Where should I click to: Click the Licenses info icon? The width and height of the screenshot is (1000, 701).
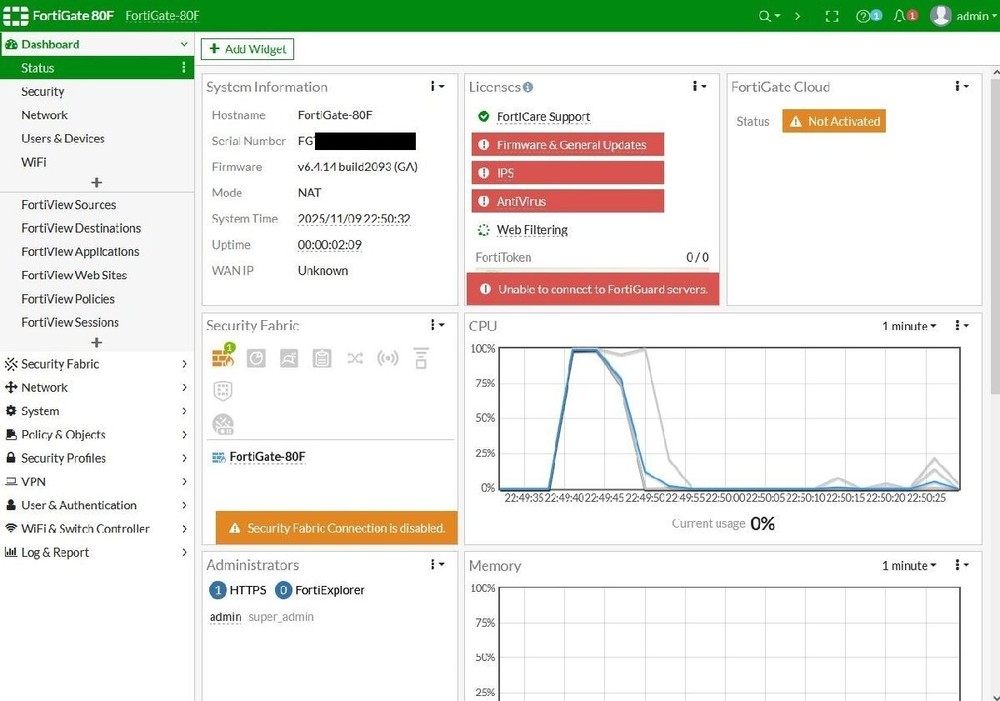pyautogui.click(x=528, y=87)
